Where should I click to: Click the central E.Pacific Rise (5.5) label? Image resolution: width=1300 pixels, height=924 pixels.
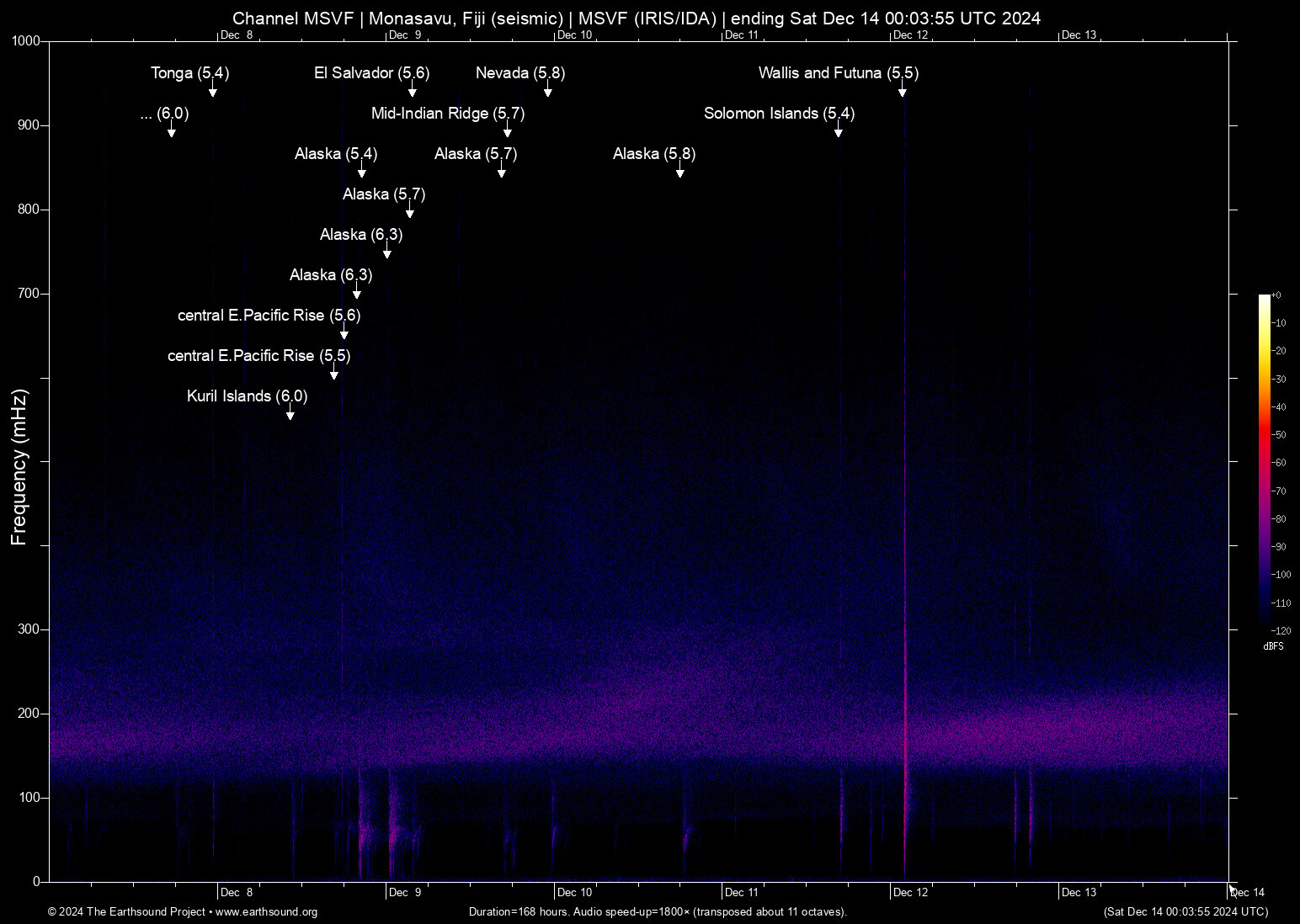[x=258, y=356]
